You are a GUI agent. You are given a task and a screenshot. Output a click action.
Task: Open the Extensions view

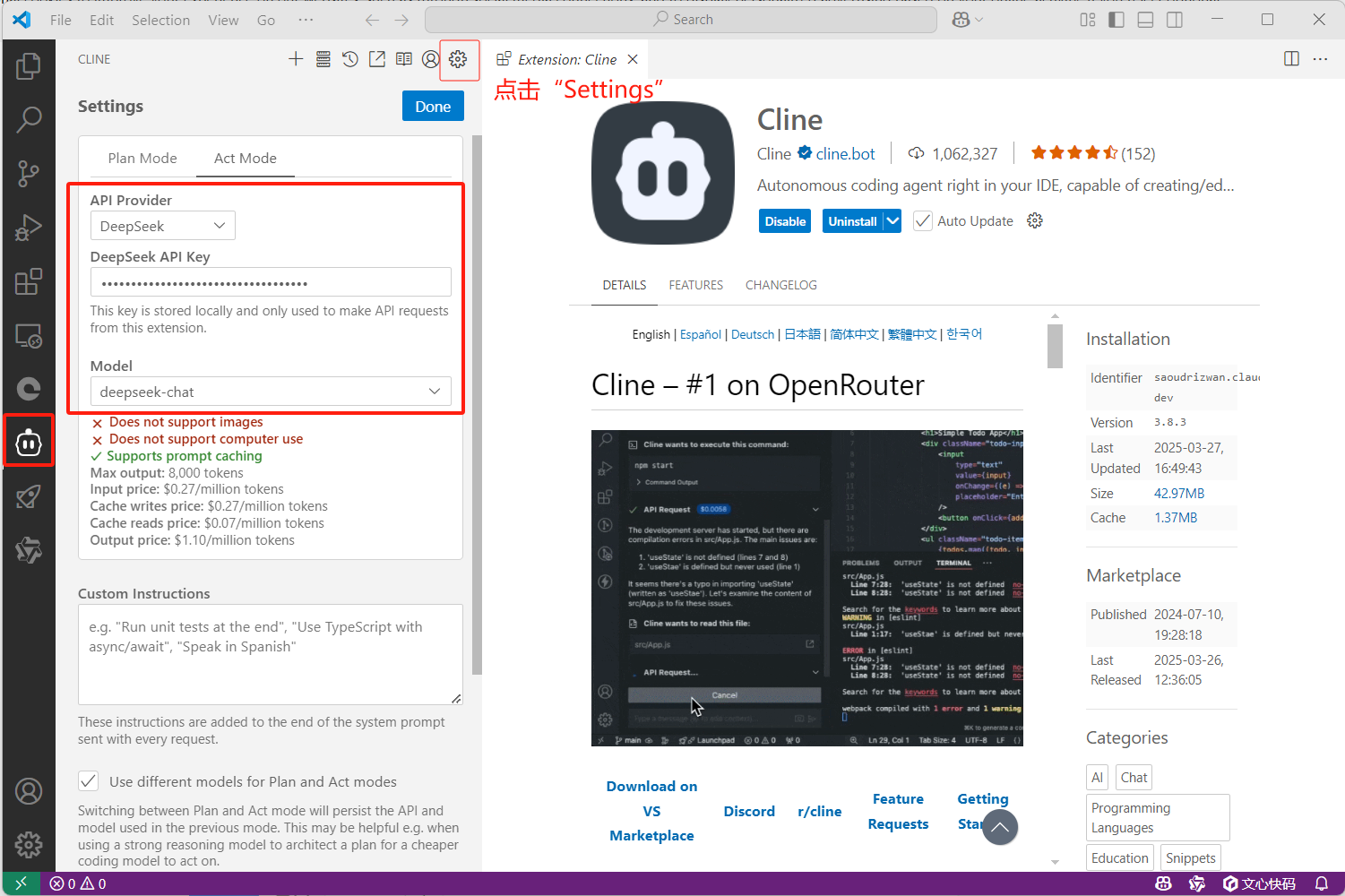pos(29,281)
